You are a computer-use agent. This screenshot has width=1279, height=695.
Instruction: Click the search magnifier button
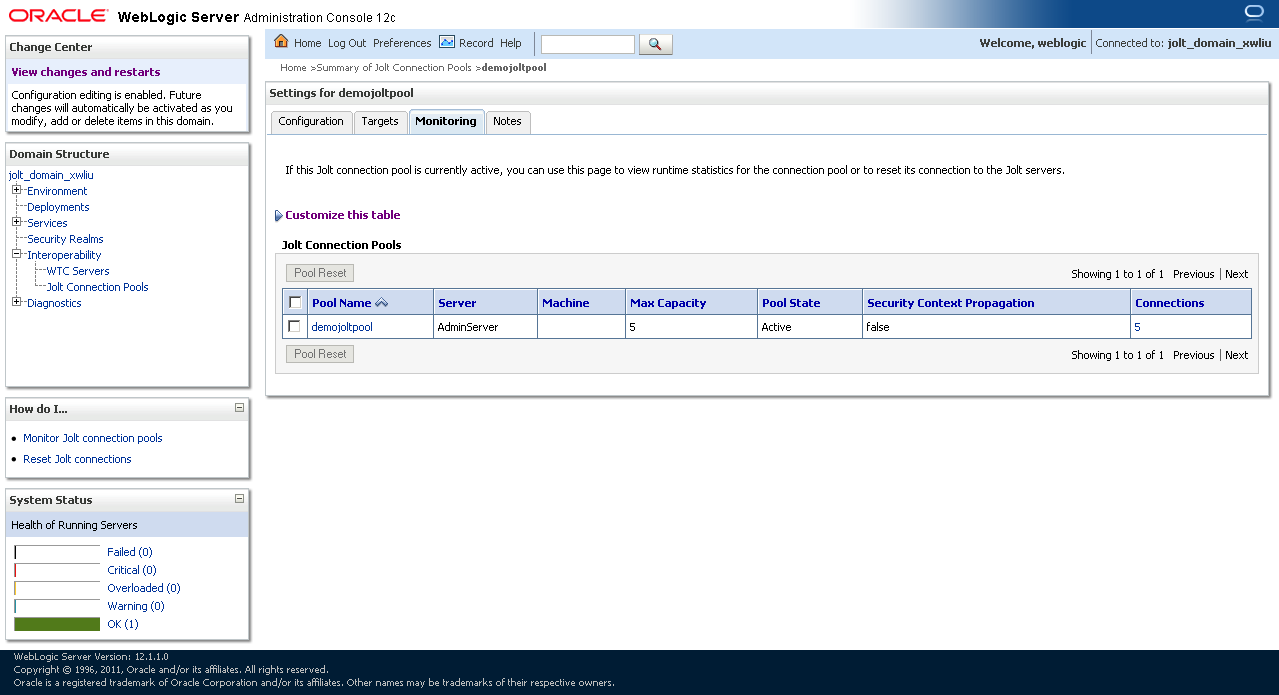(656, 44)
